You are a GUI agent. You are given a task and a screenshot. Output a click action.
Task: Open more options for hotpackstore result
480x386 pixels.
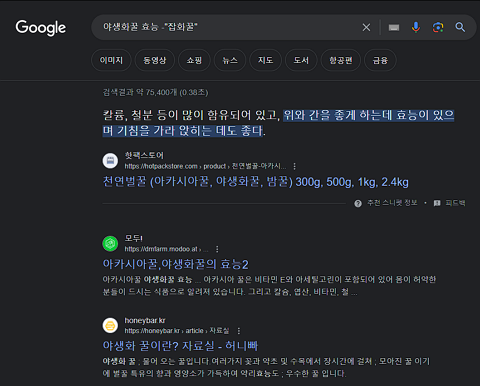294,166
